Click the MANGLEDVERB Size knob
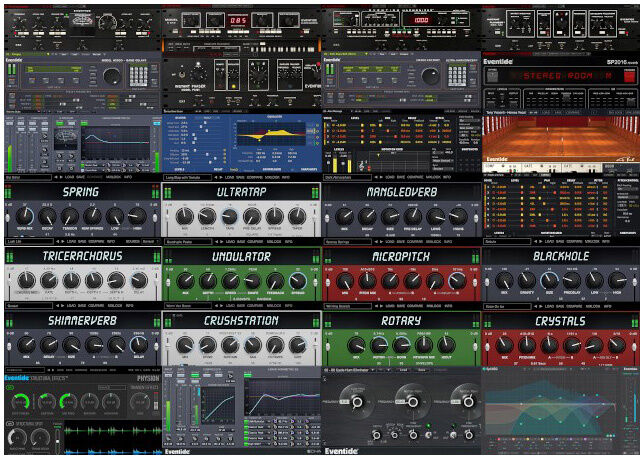This screenshot has width=640, height=456. (390, 217)
